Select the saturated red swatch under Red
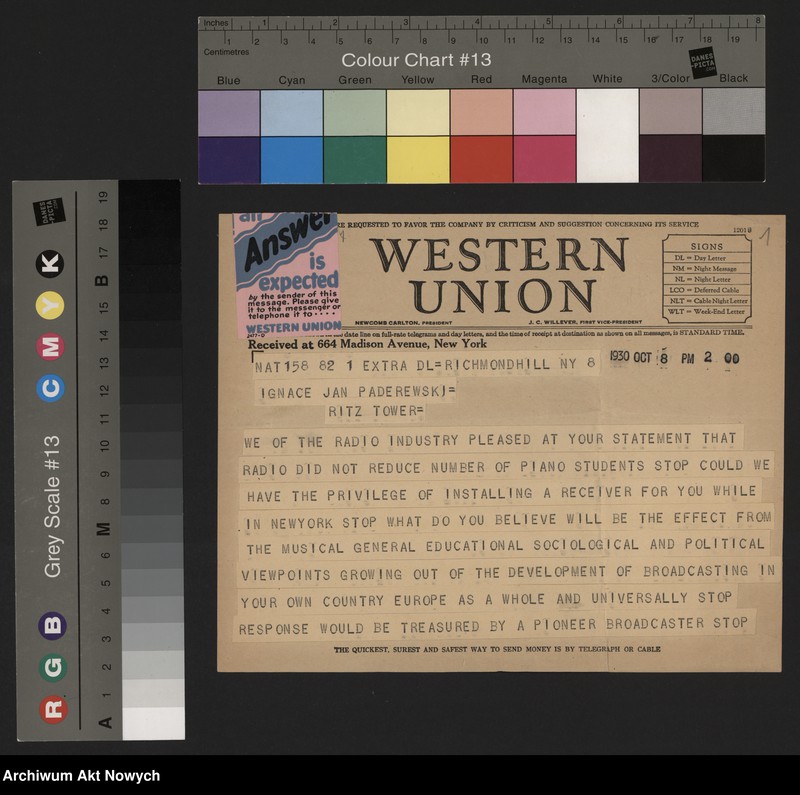This screenshot has height=795, width=800. click(x=481, y=159)
